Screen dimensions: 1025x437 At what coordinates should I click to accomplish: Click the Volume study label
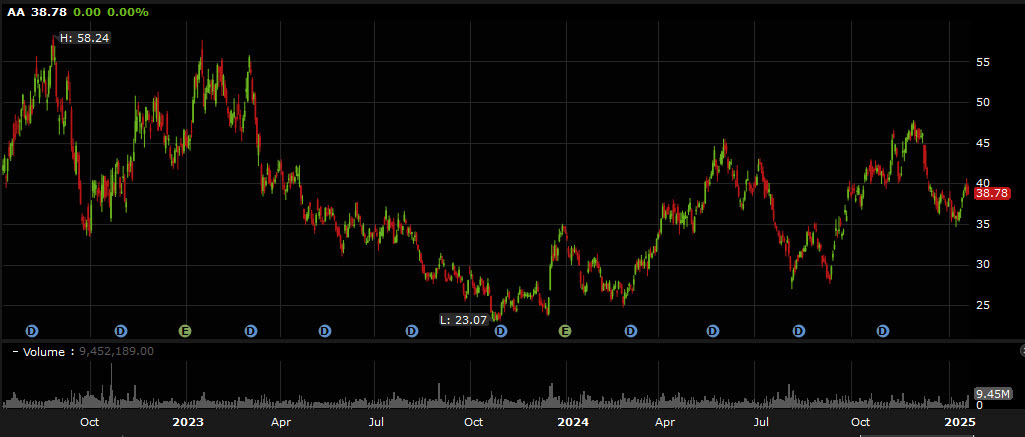point(44,351)
